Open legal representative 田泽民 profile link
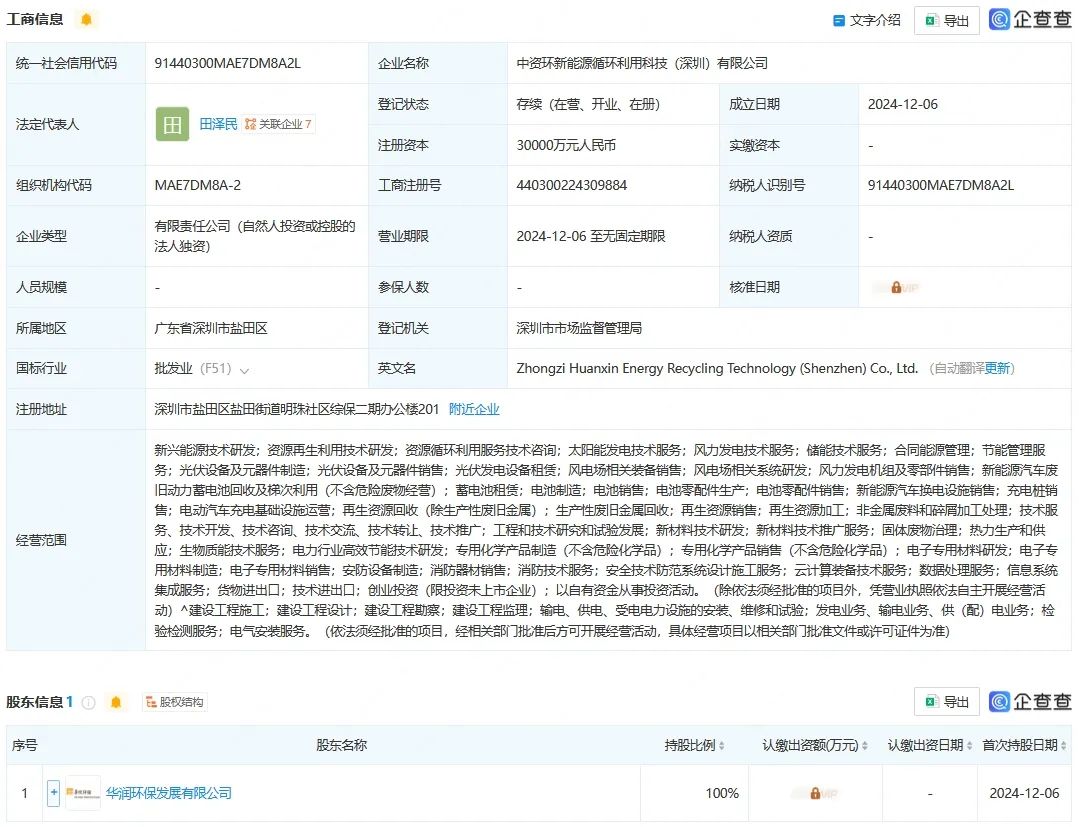1079x827 pixels. pyautogui.click(x=218, y=124)
